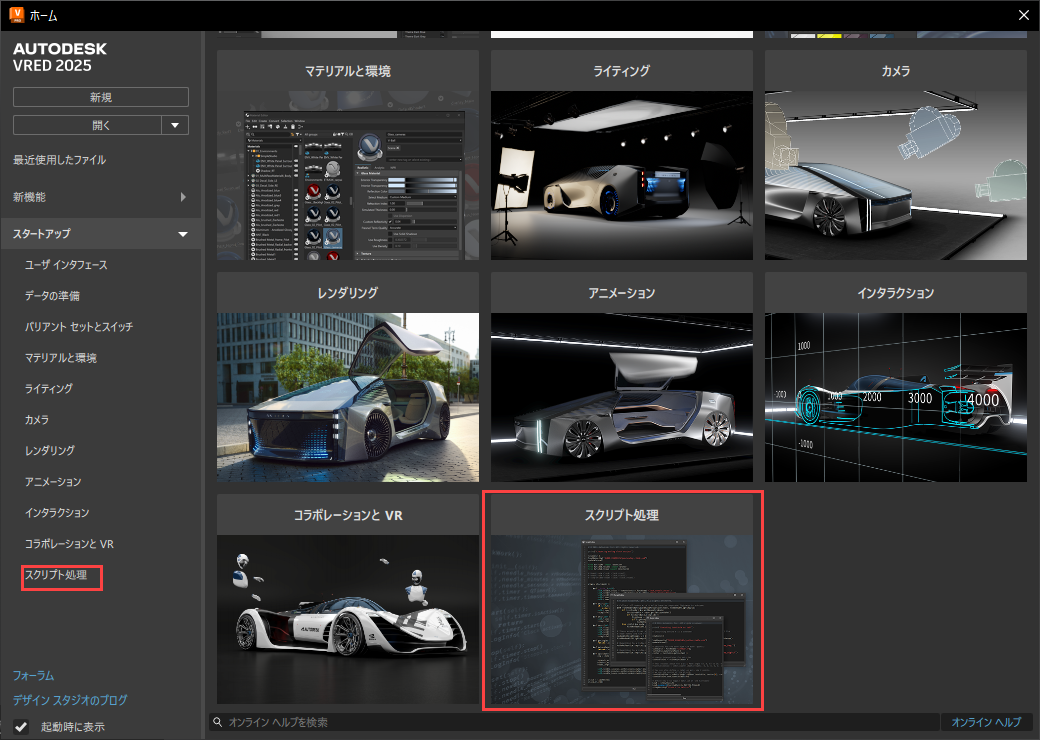Click the オンライン ヘルプ link
The image size is (1040, 740).
point(986,722)
